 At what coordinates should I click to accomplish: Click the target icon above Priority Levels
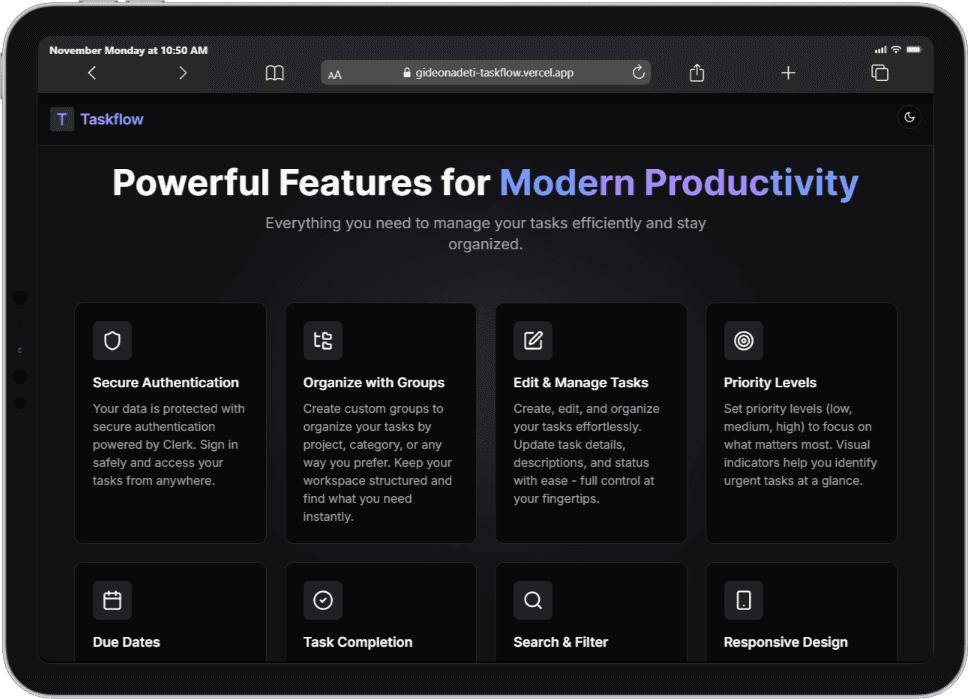click(x=743, y=340)
